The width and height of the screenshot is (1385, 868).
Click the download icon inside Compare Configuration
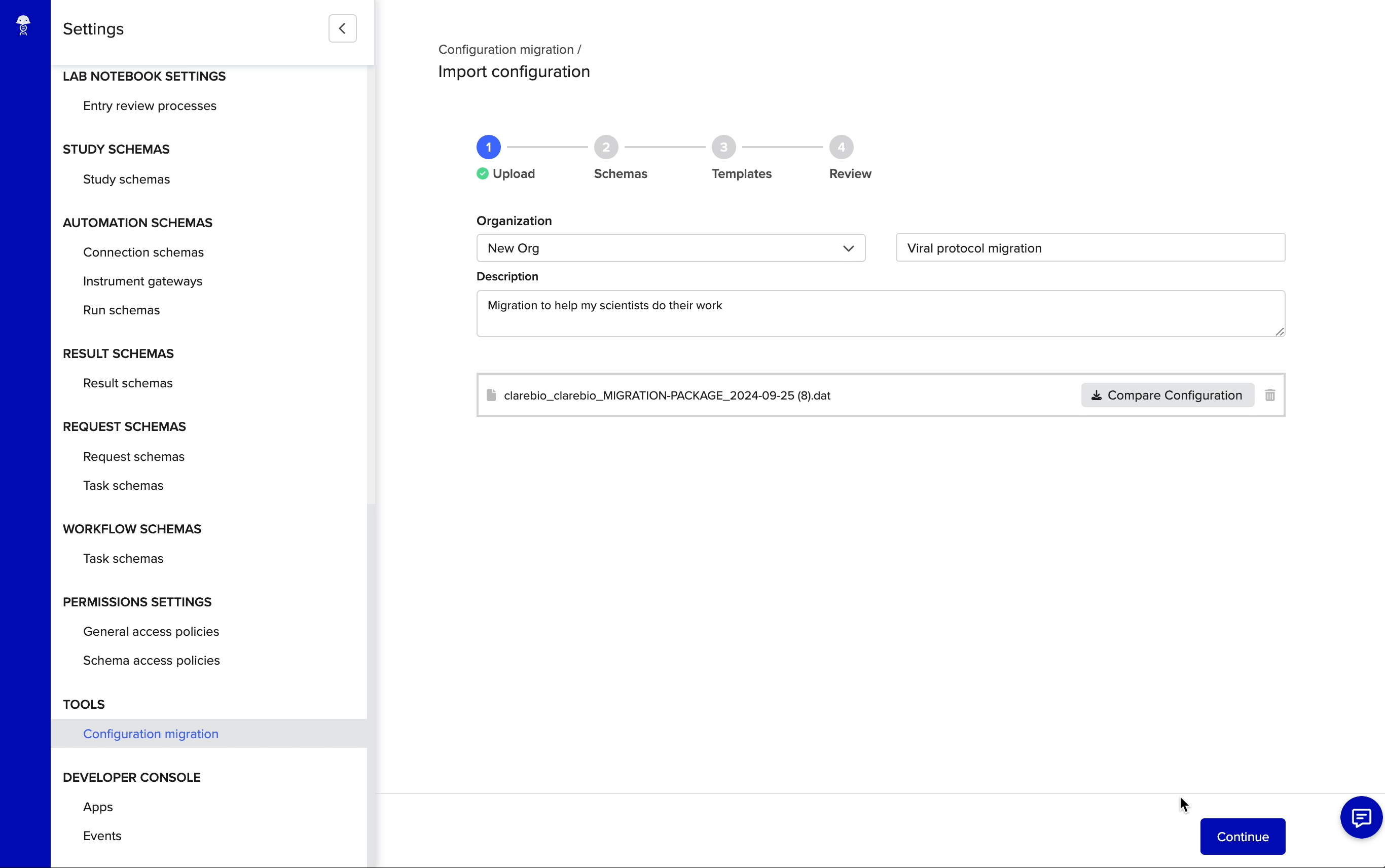1097,395
